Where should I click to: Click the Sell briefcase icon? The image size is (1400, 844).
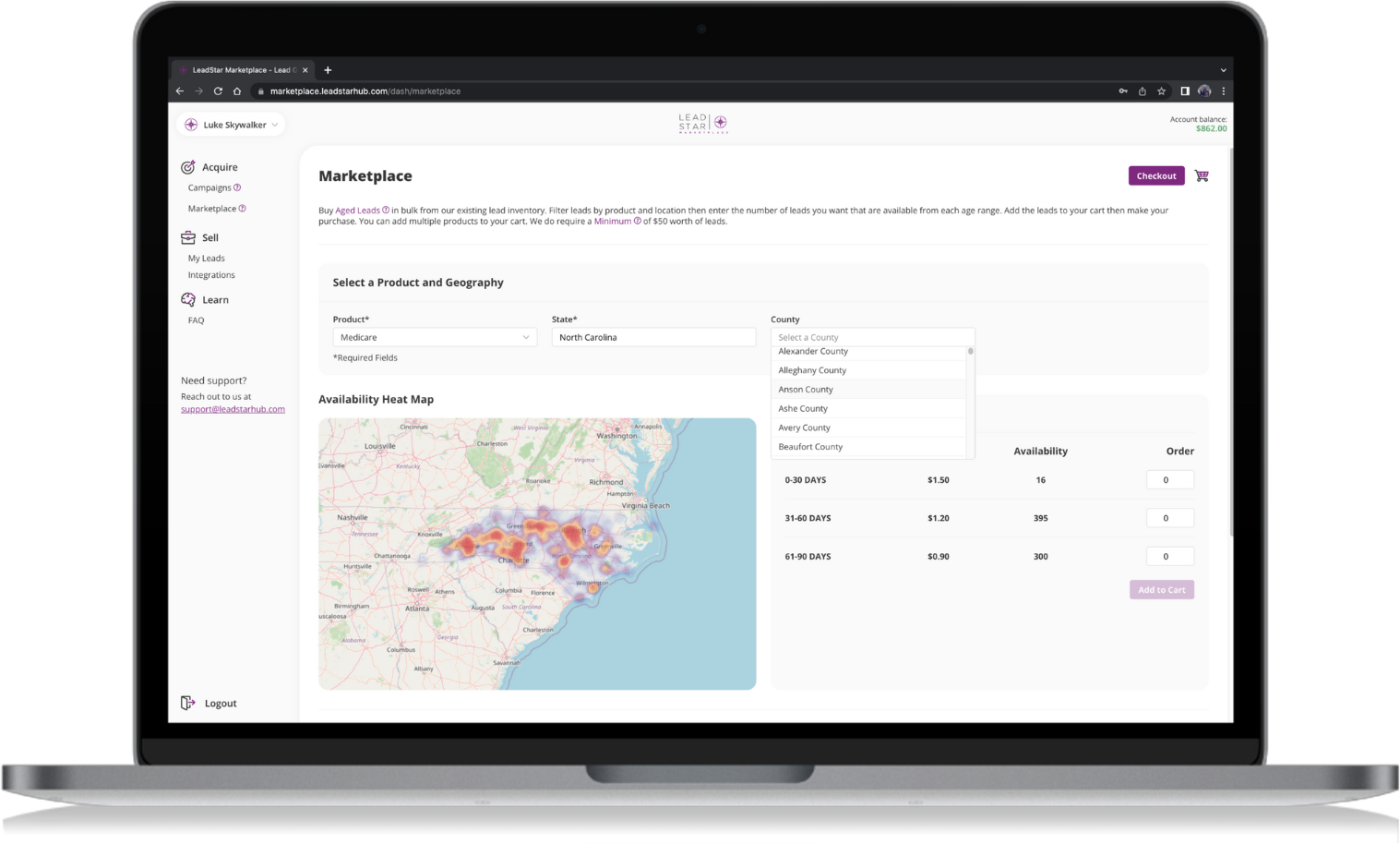[188, 237]
